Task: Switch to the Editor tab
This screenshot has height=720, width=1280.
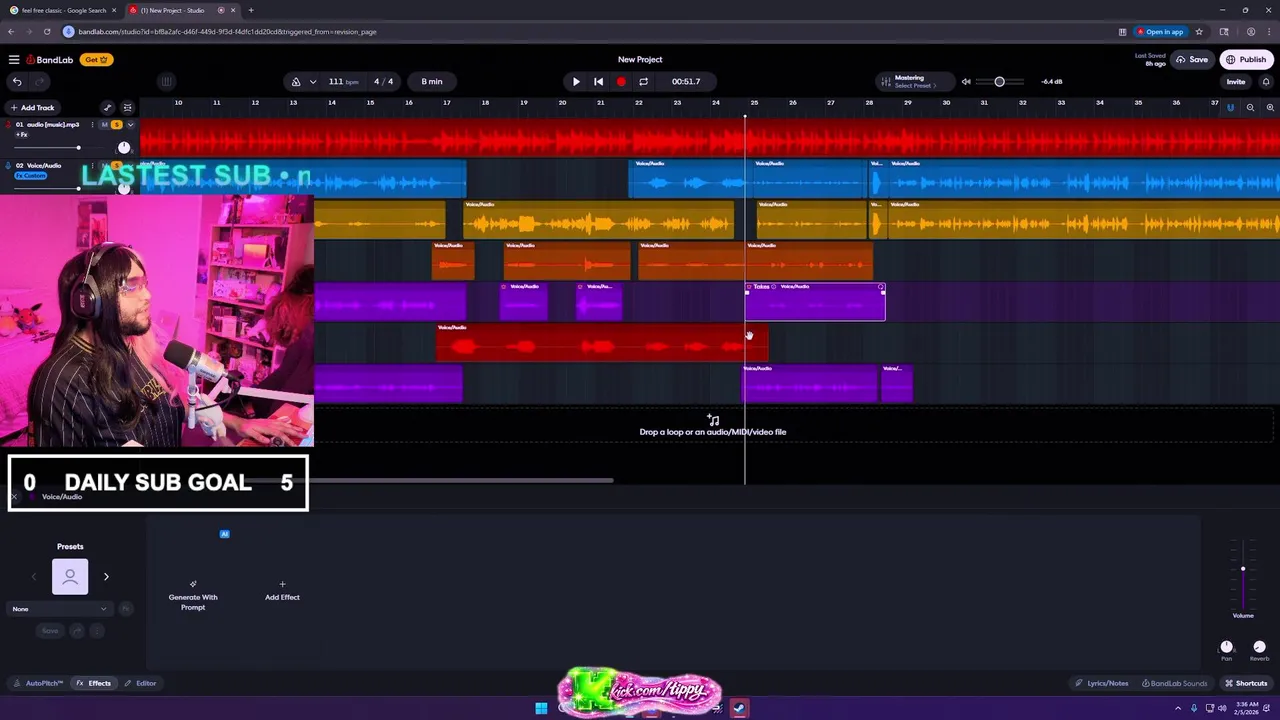Action: (x=140, y=683)
